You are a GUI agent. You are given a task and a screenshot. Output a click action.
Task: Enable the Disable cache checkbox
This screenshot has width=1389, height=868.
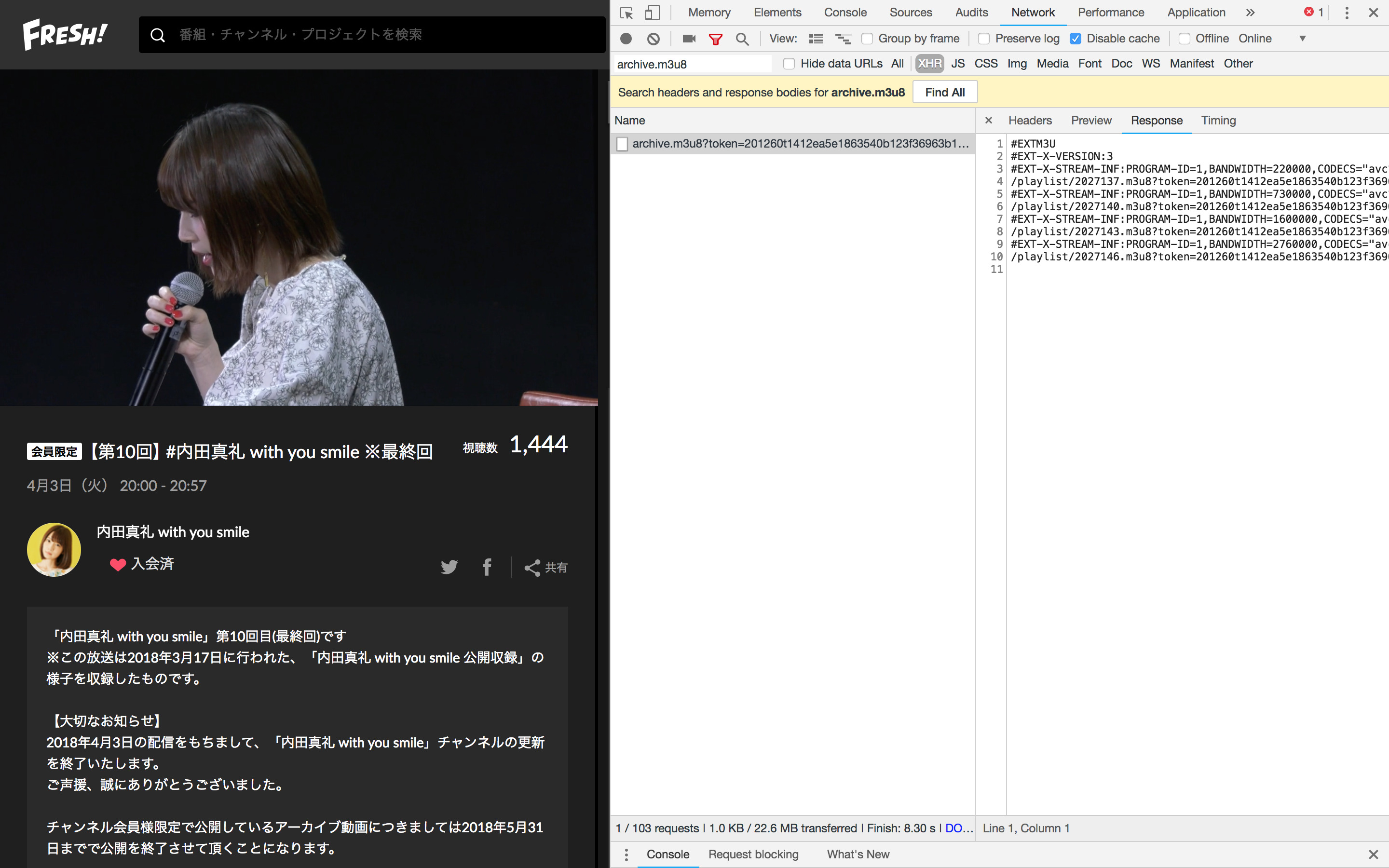[1076, 38]
